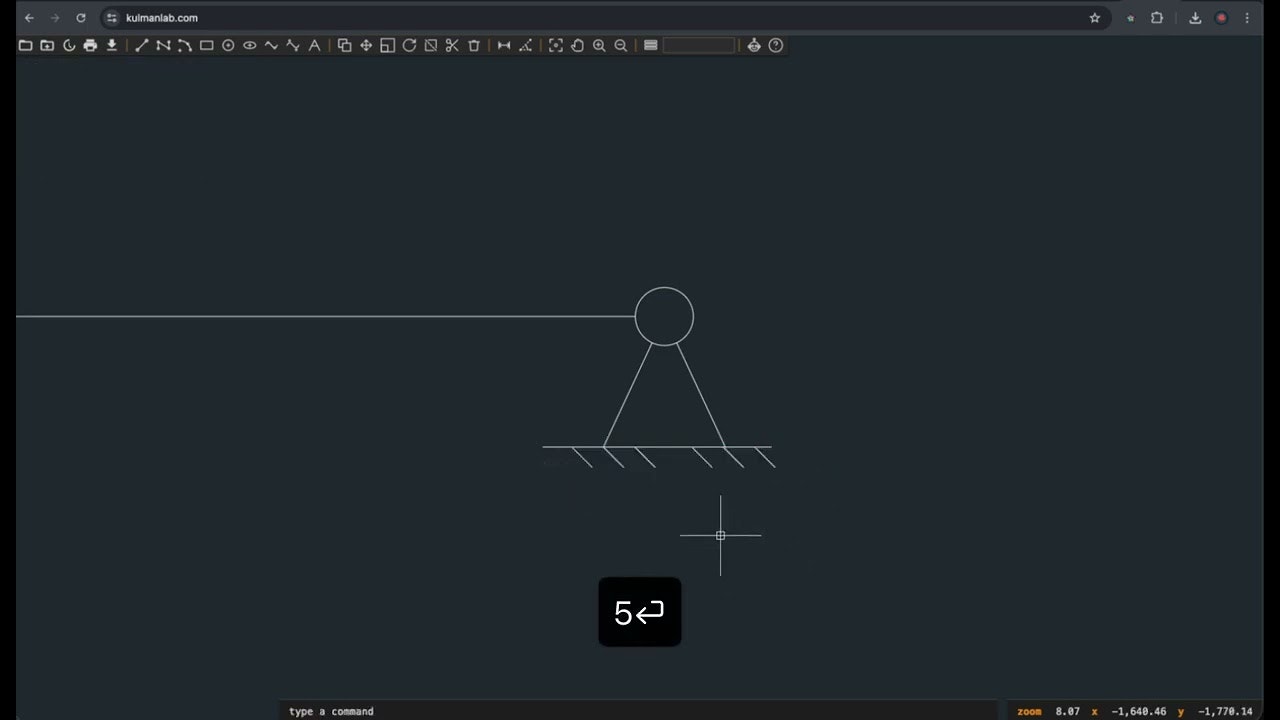
Task: Click the x coordinate value -1,640.46
Action: coord(1139,711)
